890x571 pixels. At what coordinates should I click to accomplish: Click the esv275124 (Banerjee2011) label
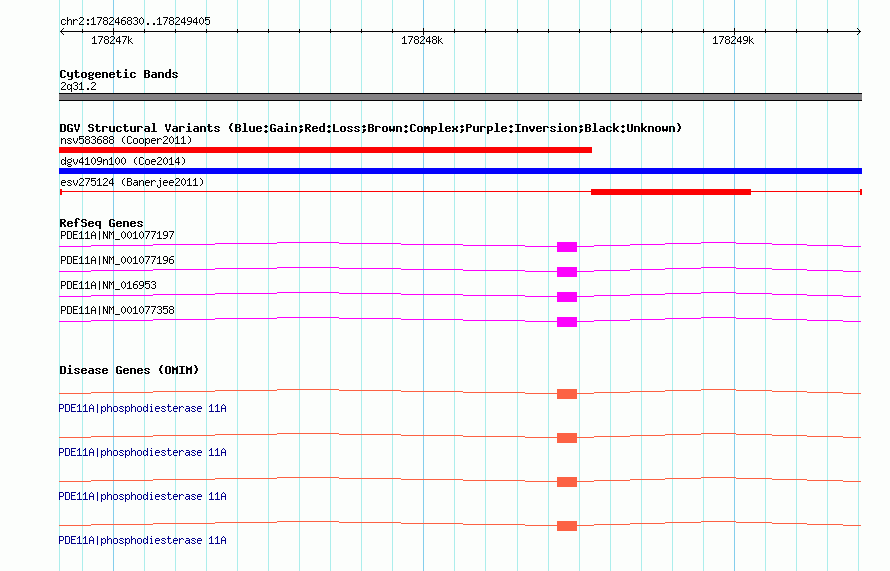click(132, 182)
